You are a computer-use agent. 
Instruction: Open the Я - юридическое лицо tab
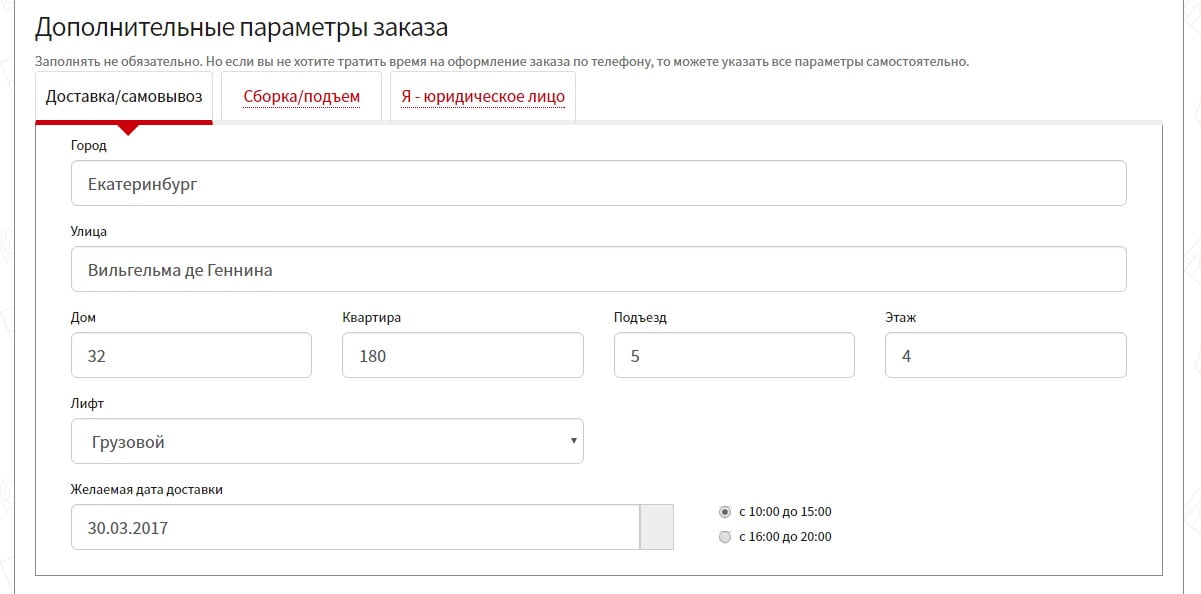(483, 97)
